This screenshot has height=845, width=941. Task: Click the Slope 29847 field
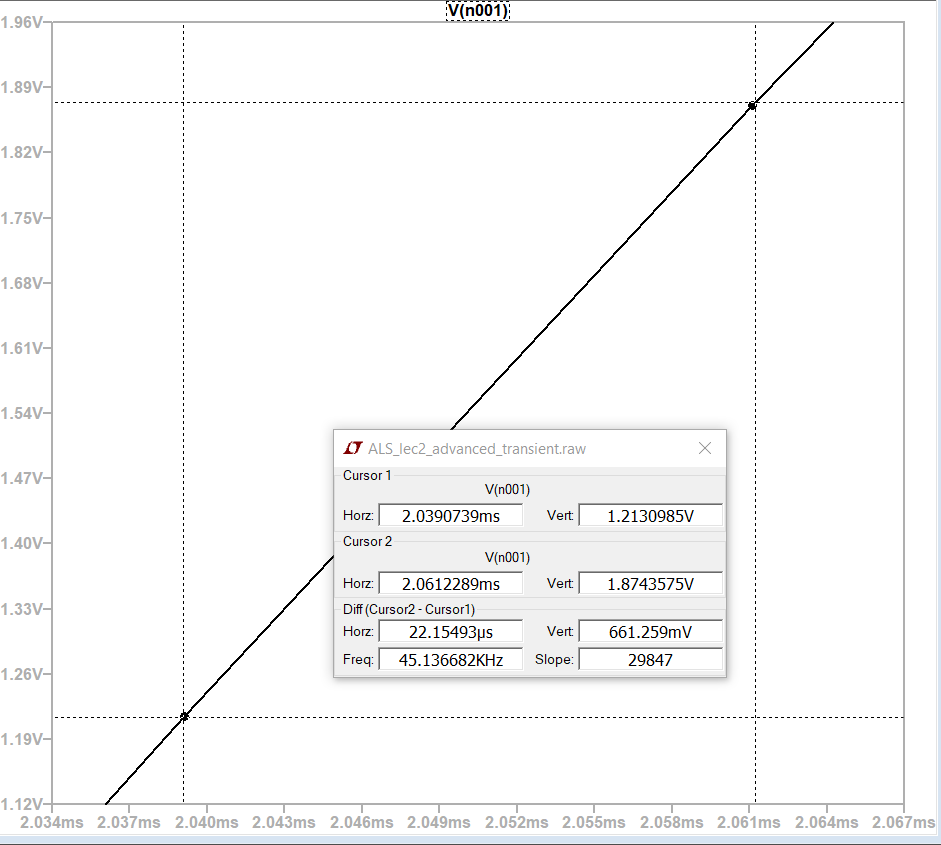[650, 660]
